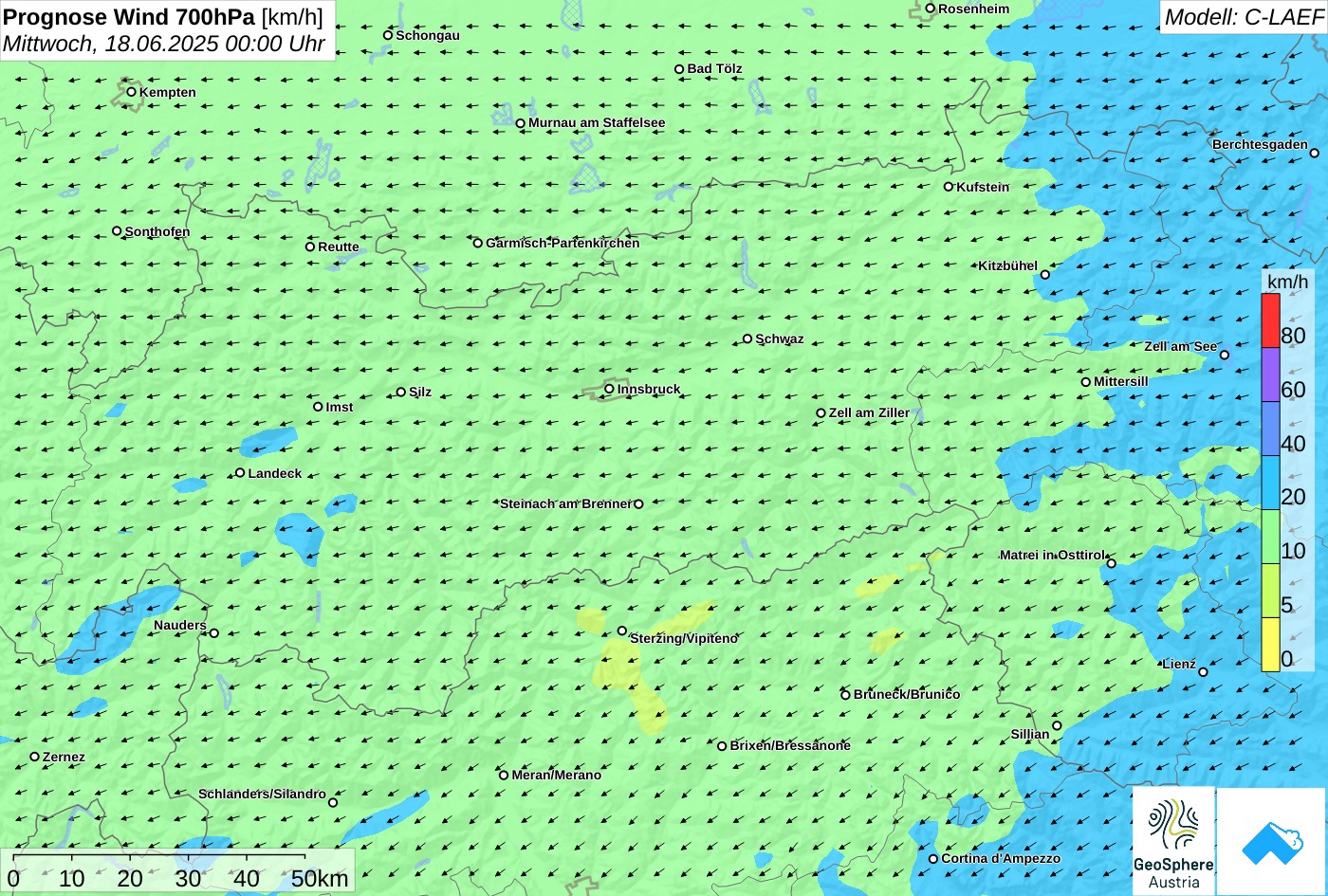This screenshot has height=896, width=1328.
Task: Click the Mittersill location dot
Action: [x=1086, y=382]
